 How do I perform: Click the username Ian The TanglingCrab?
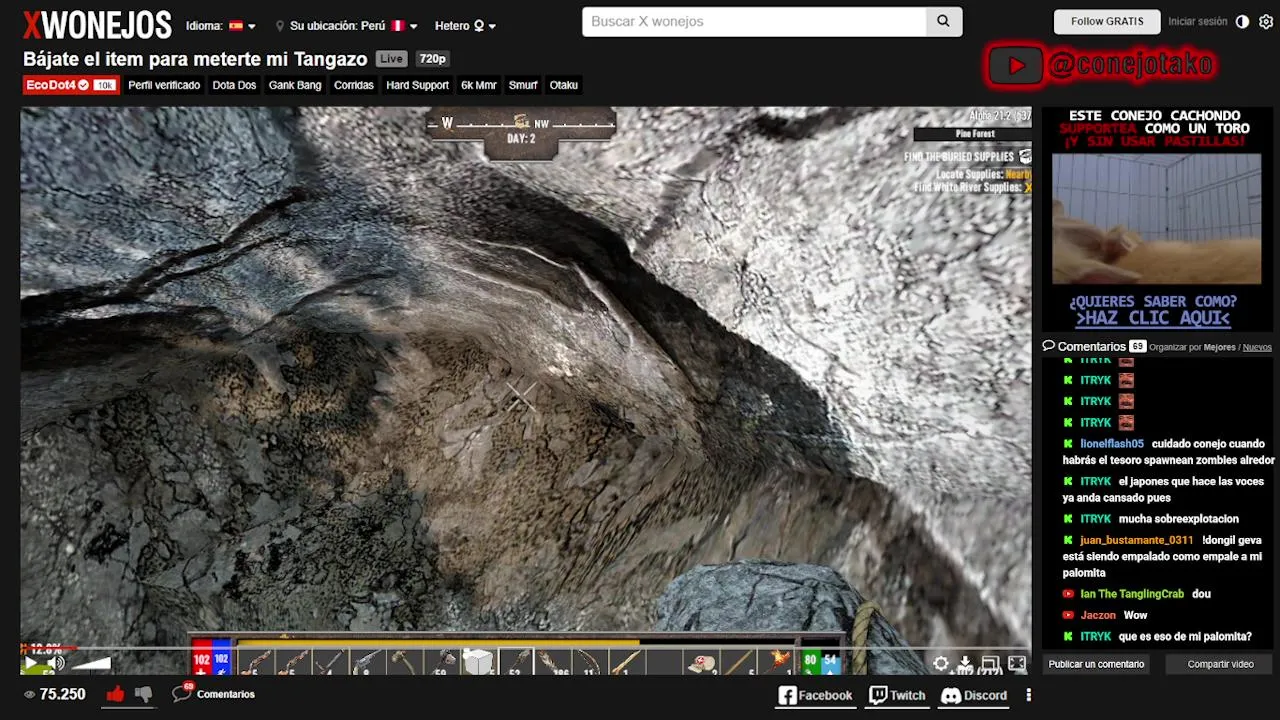point(1132,594)
